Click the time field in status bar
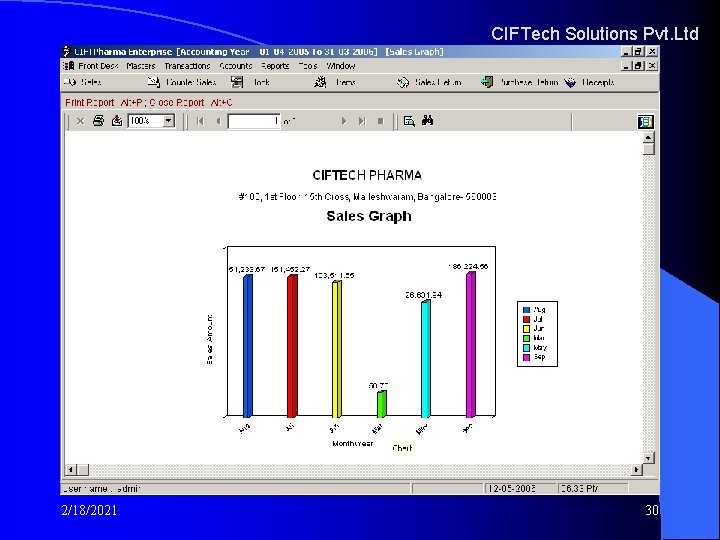 click(593, 488)
